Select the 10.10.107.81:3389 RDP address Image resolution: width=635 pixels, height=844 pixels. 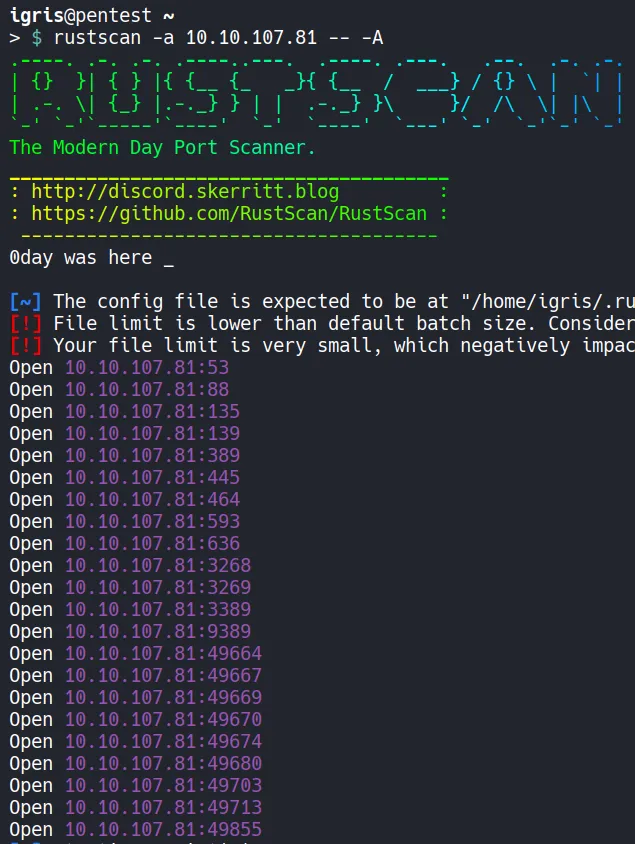click(x=158, y=609)
